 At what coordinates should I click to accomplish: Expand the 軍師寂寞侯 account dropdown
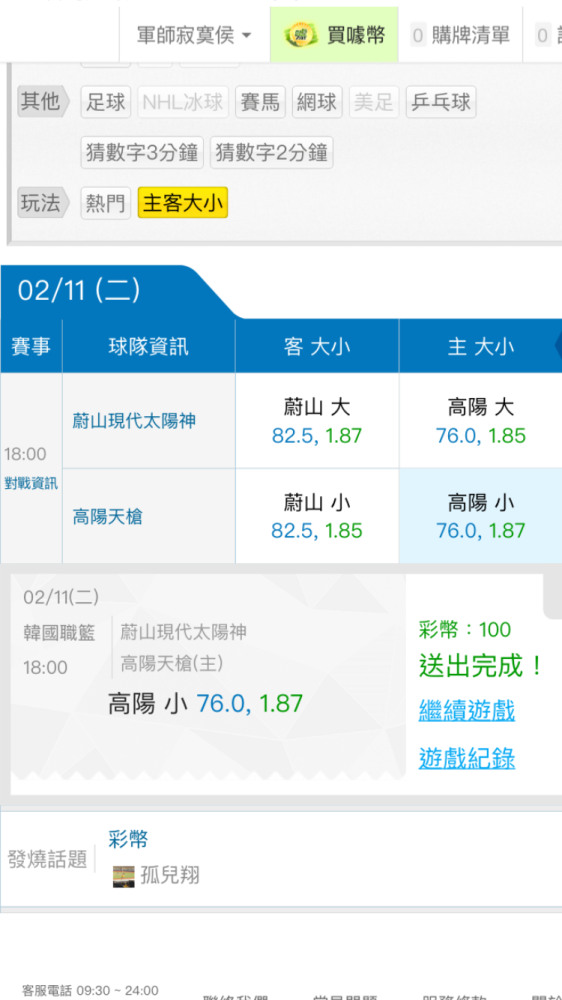tap(195, 35)
